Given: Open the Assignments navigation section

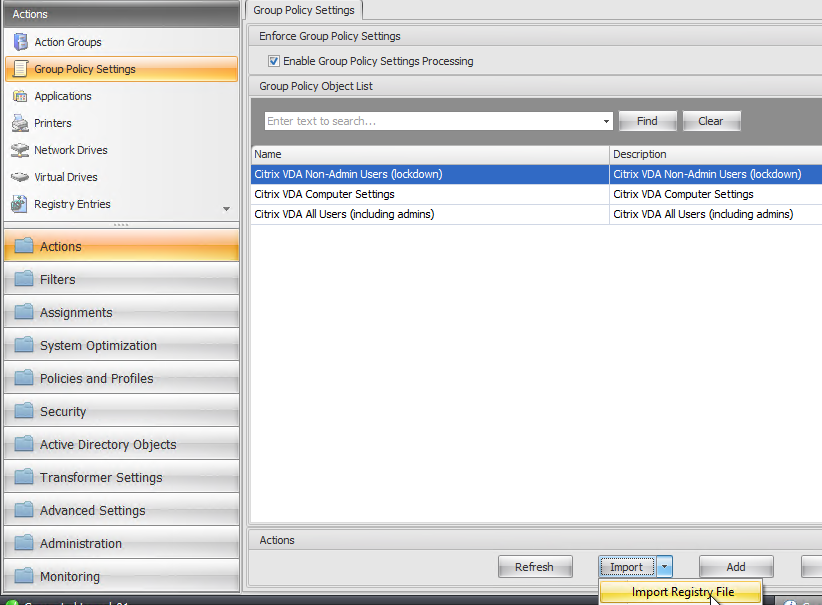Looking at the screenshot, I should pos(122,312).
